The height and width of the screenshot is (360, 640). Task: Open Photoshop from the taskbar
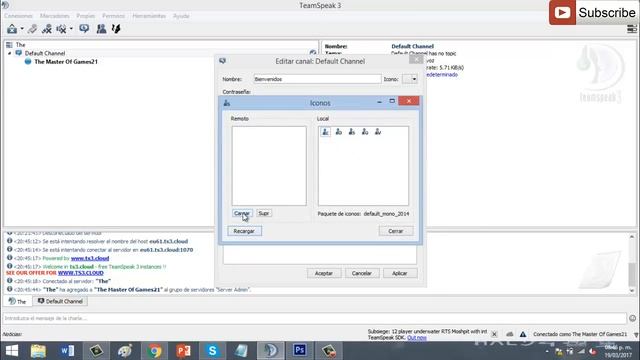pyautogui.click(x=300, y=351)
